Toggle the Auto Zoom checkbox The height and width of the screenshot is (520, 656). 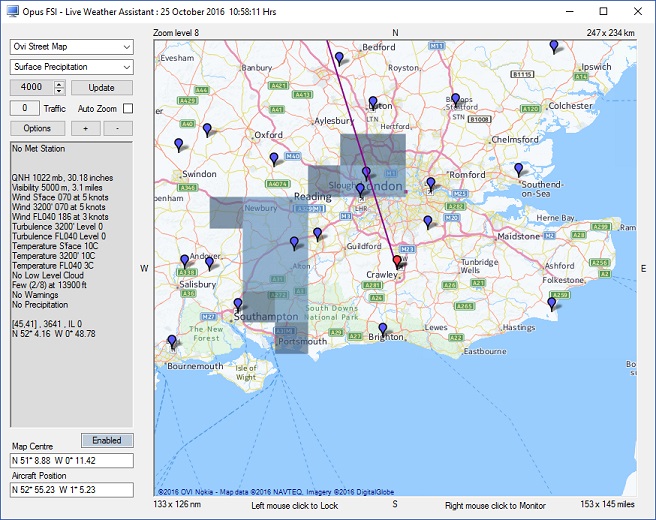[x=128, y=109]
